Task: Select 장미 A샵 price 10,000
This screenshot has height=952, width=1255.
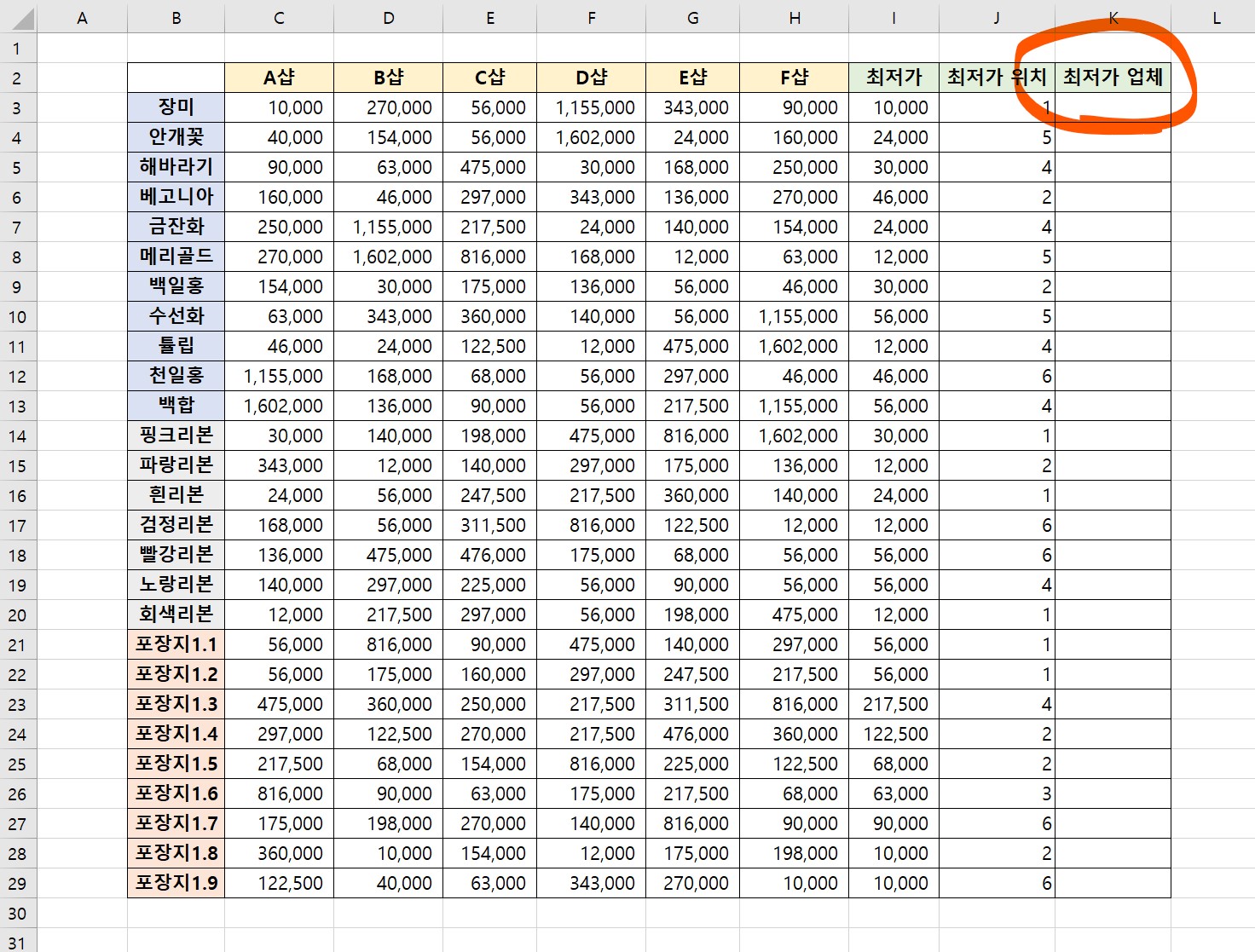Action: click(279, 107)
